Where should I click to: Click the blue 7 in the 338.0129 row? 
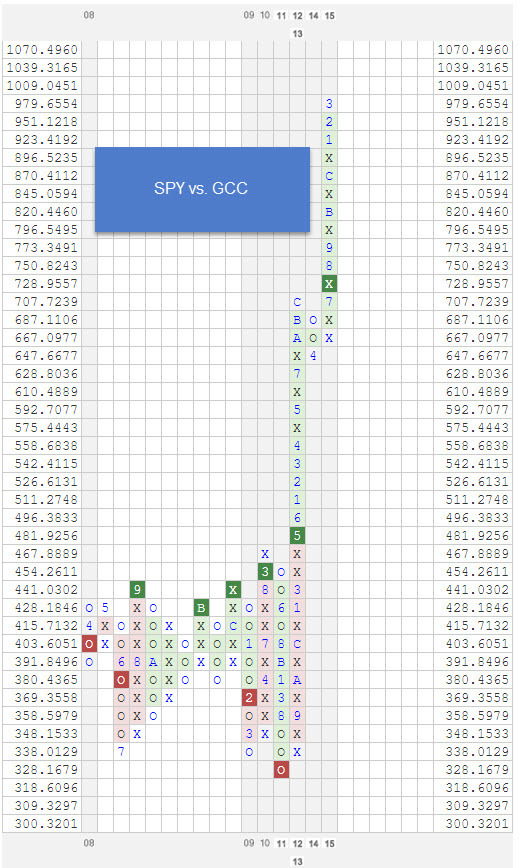click(121, 752)
